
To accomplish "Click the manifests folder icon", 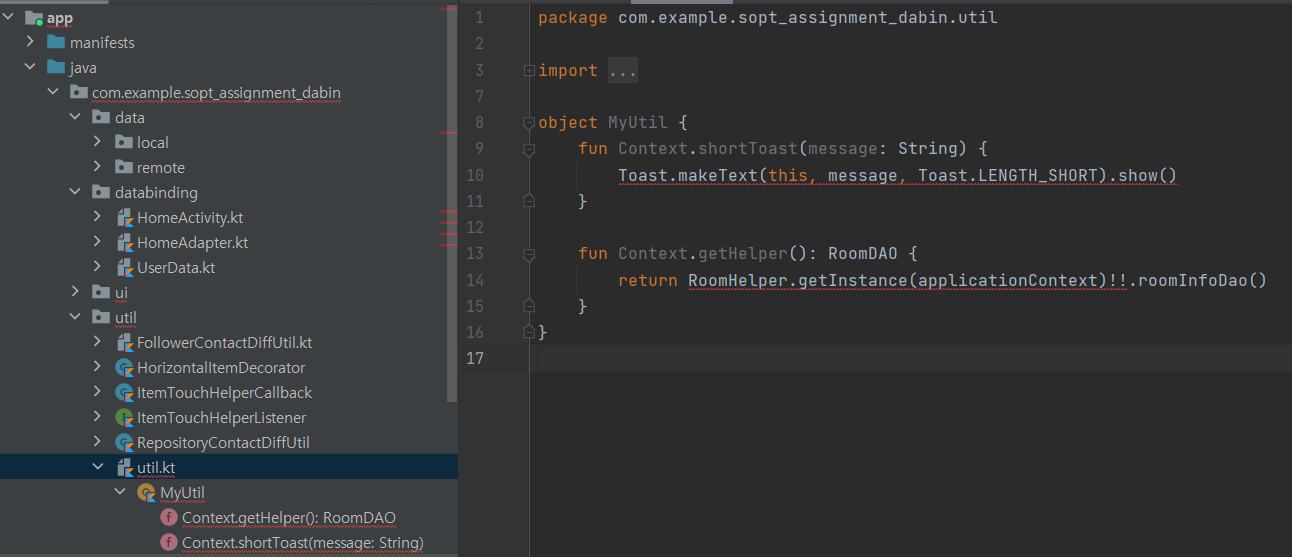I will pyautogui.click(x=55, y=42).
